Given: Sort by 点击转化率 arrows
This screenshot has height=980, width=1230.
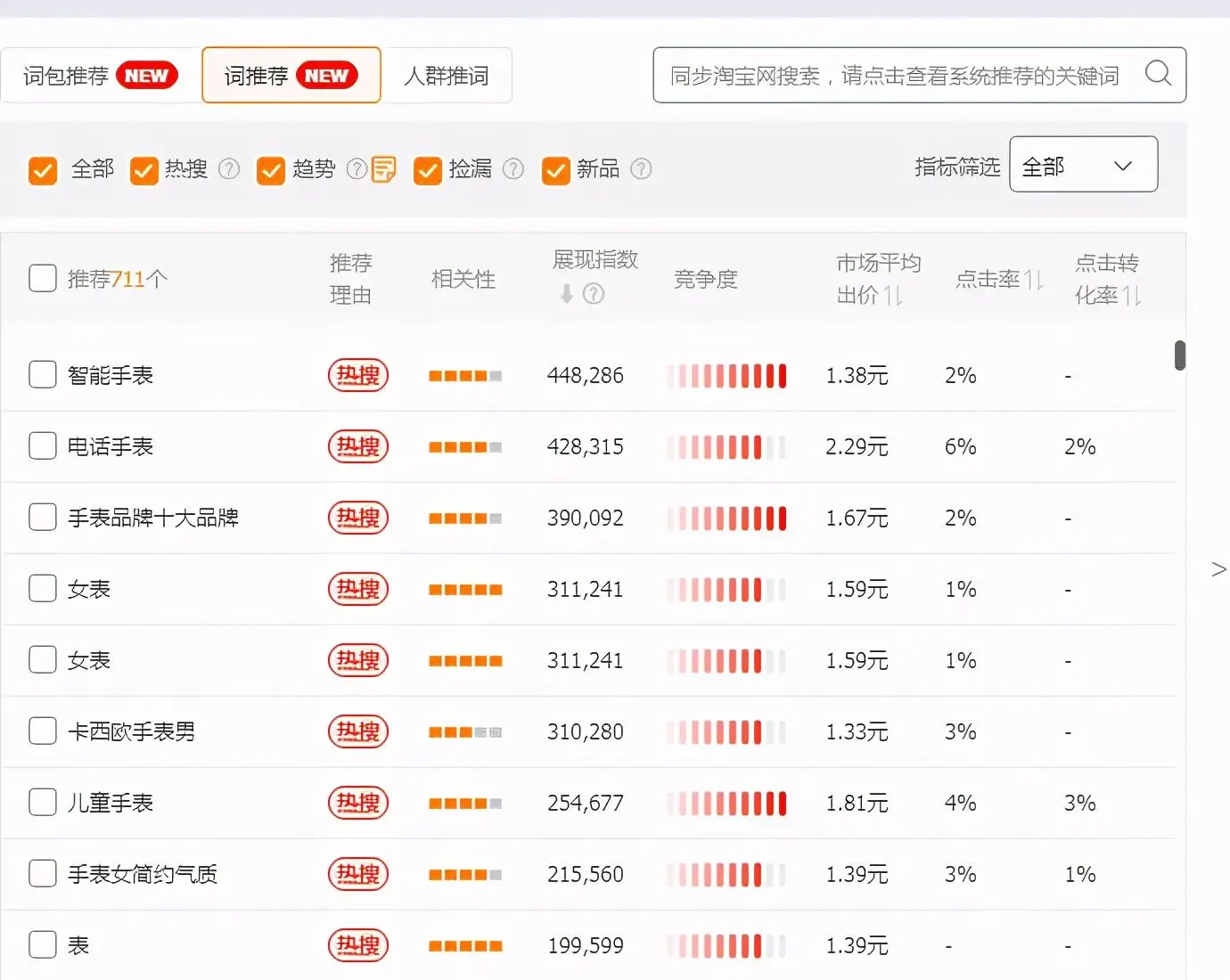Looking at the screenshot, I should (1132, 295).
